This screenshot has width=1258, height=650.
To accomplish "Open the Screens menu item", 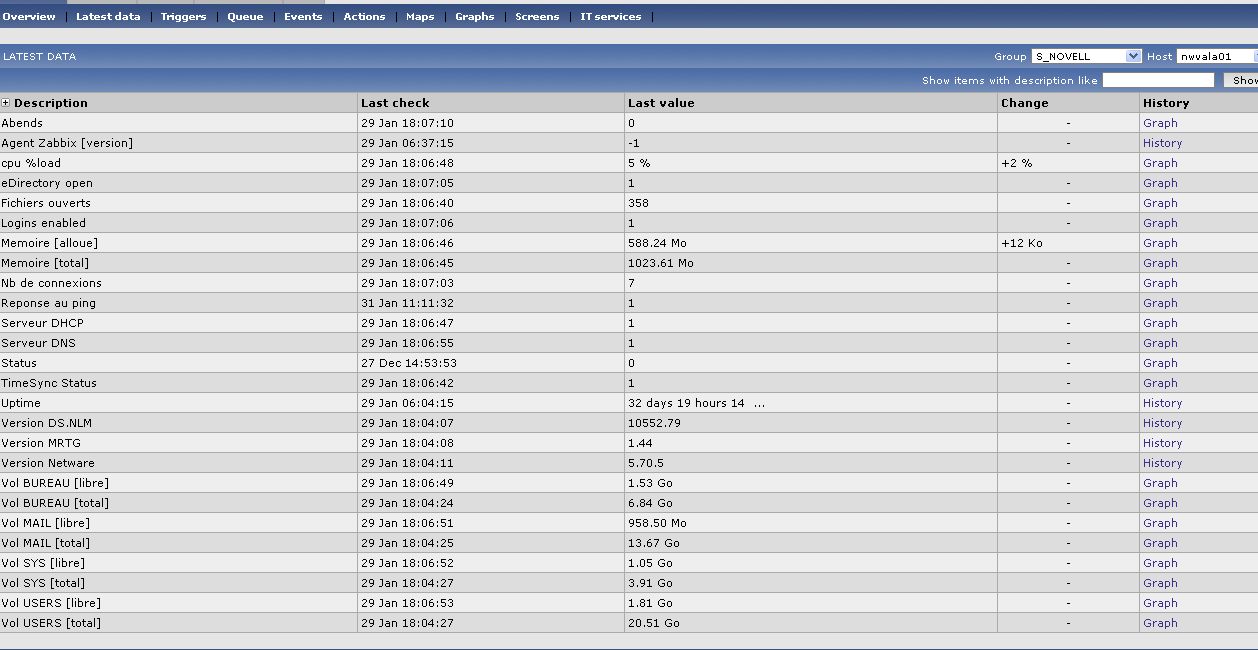I will coord(537,16).
